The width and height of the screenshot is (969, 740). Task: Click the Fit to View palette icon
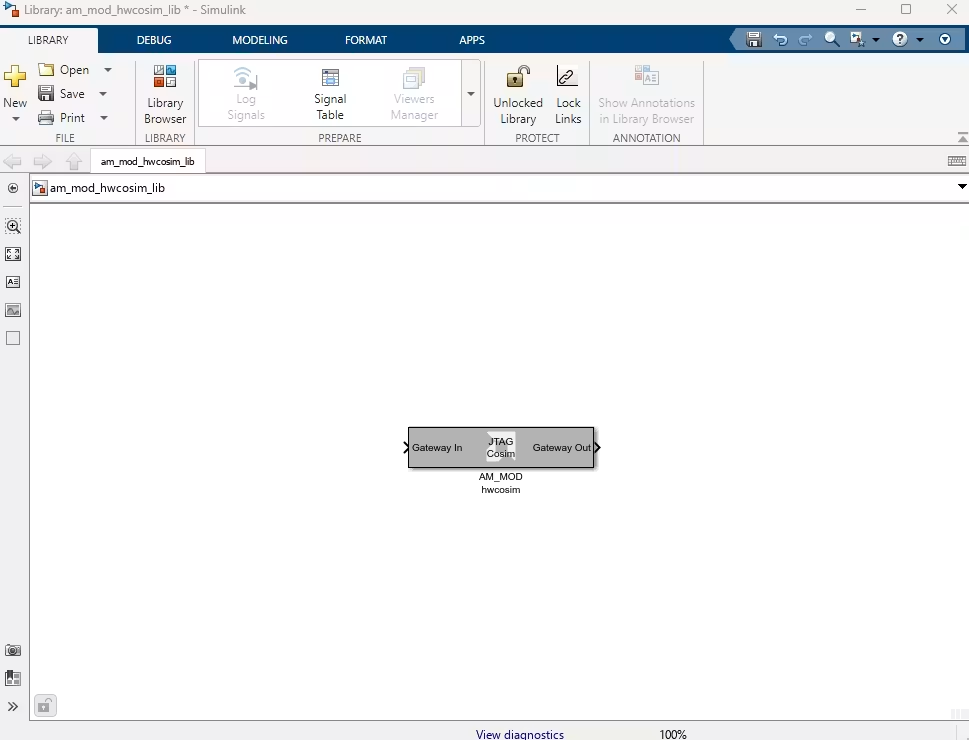[x=13, y=254]
